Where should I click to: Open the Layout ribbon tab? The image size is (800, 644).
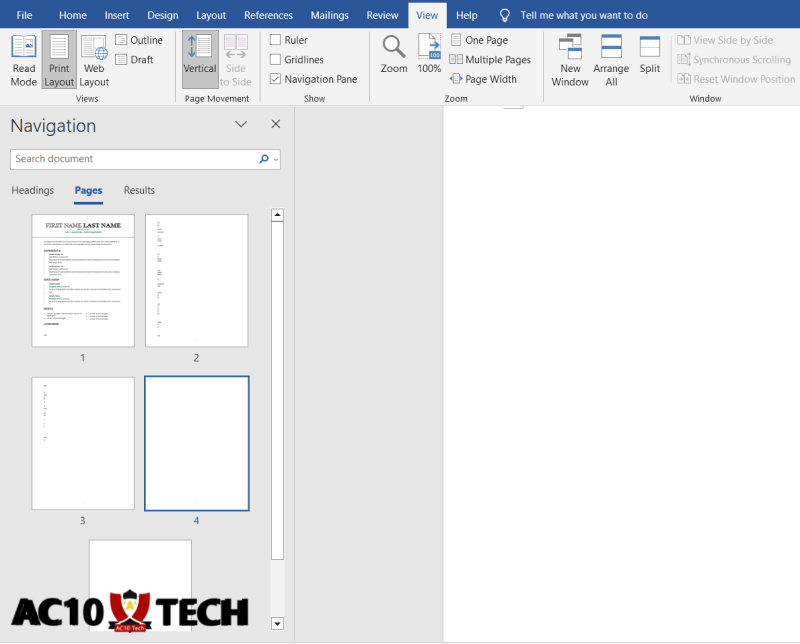coord(211,15)
